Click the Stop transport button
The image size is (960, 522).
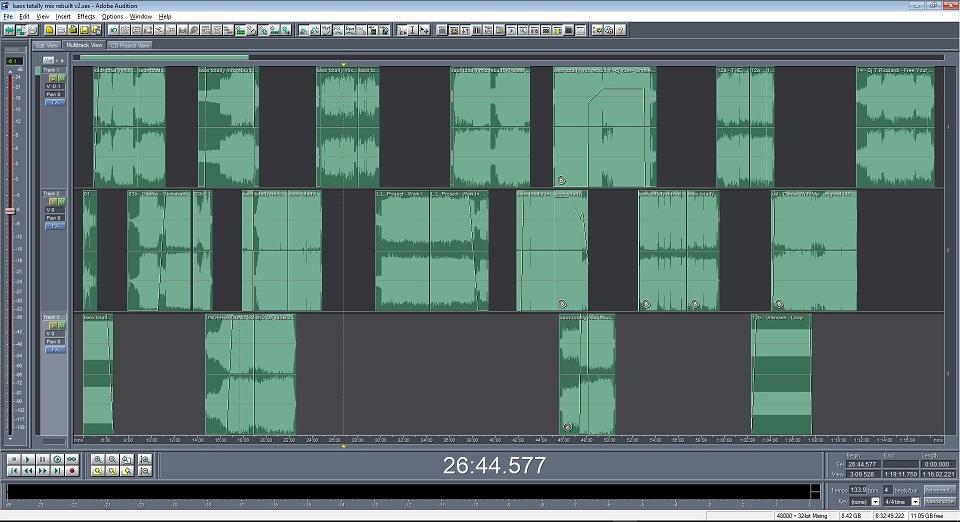click(14, 459)
